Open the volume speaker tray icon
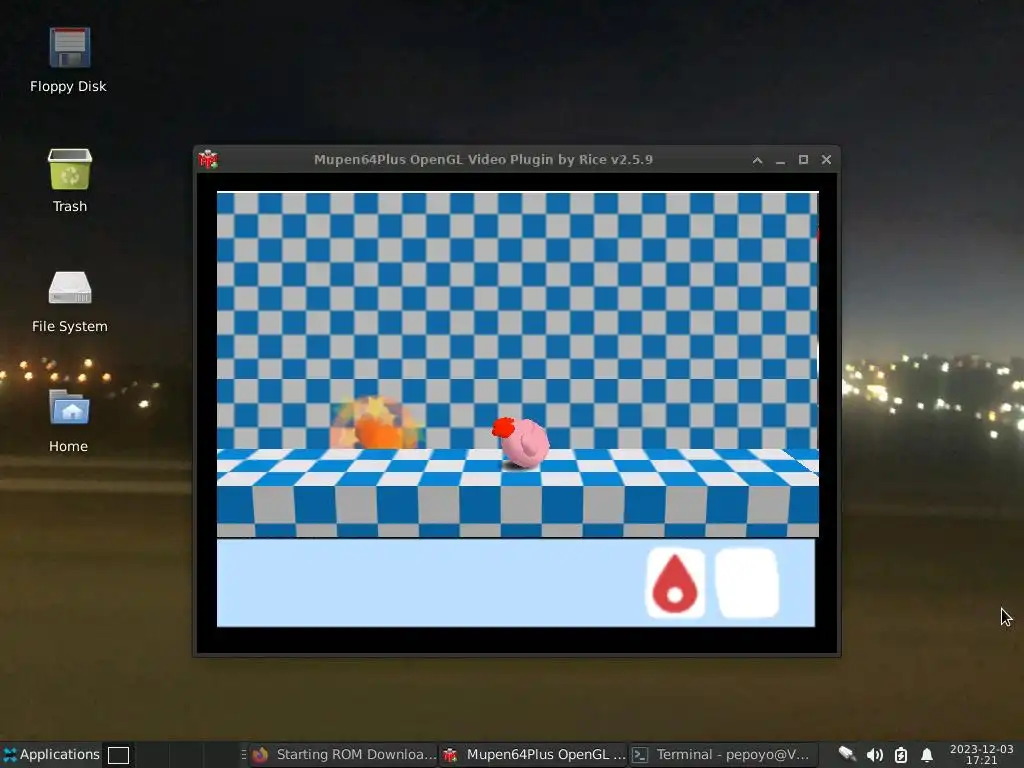The image size is (1024, 768). (874, 755)
